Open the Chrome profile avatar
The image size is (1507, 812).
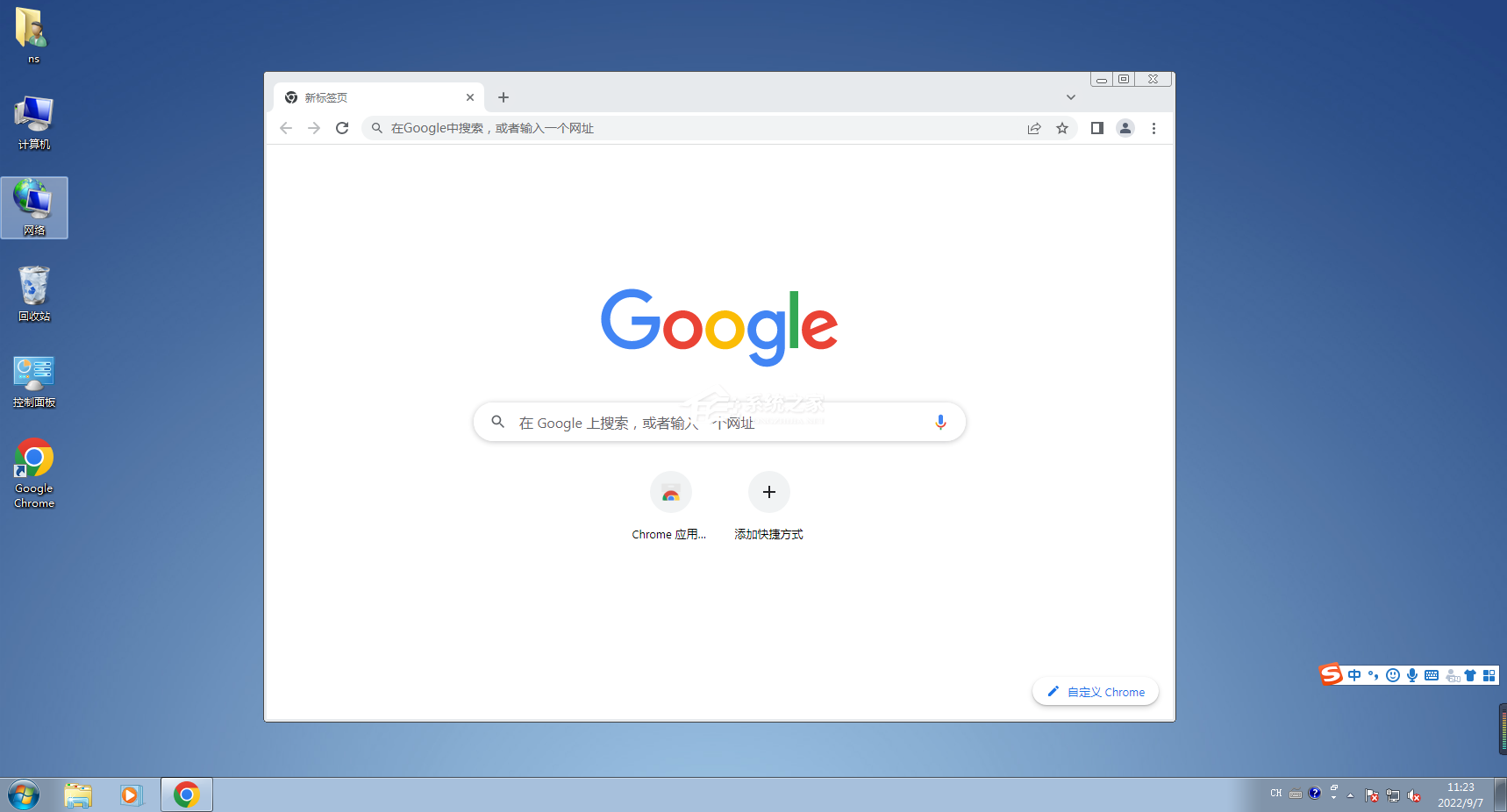[1125, 128]
